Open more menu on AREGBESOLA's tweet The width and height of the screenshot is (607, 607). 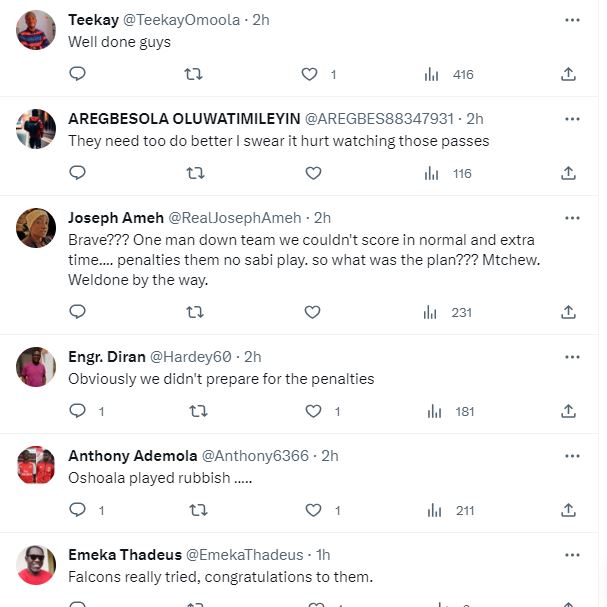click(572, 119)
